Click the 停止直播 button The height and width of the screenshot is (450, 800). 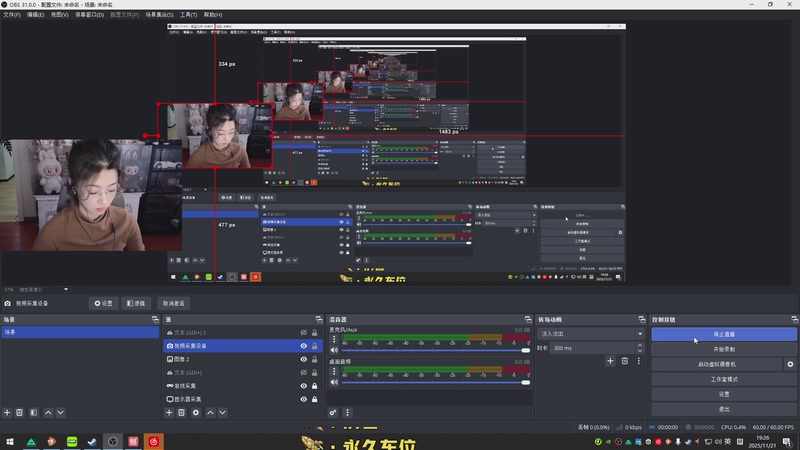point(724,334)
